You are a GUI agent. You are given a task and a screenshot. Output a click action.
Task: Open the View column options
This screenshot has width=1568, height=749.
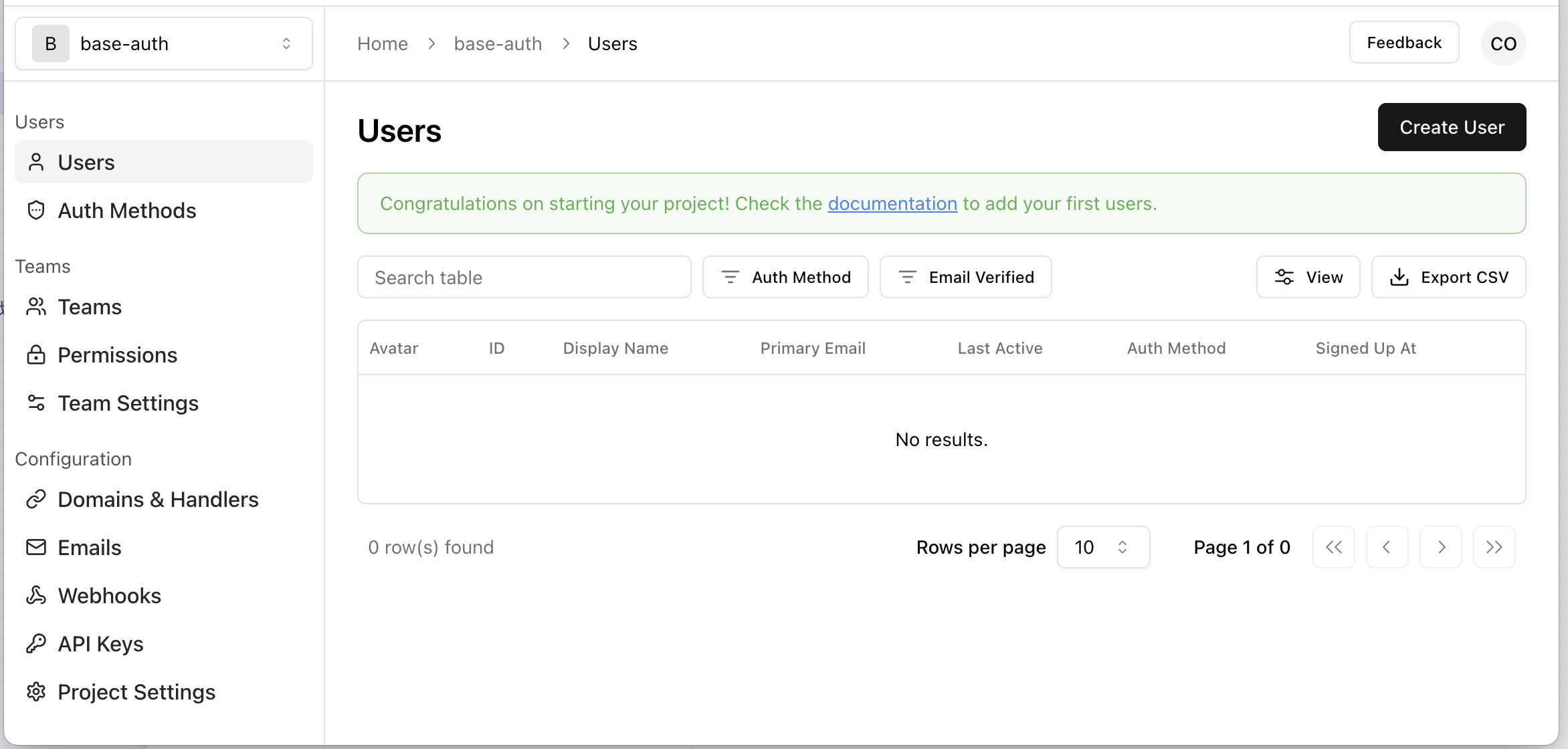point(1308,277)
